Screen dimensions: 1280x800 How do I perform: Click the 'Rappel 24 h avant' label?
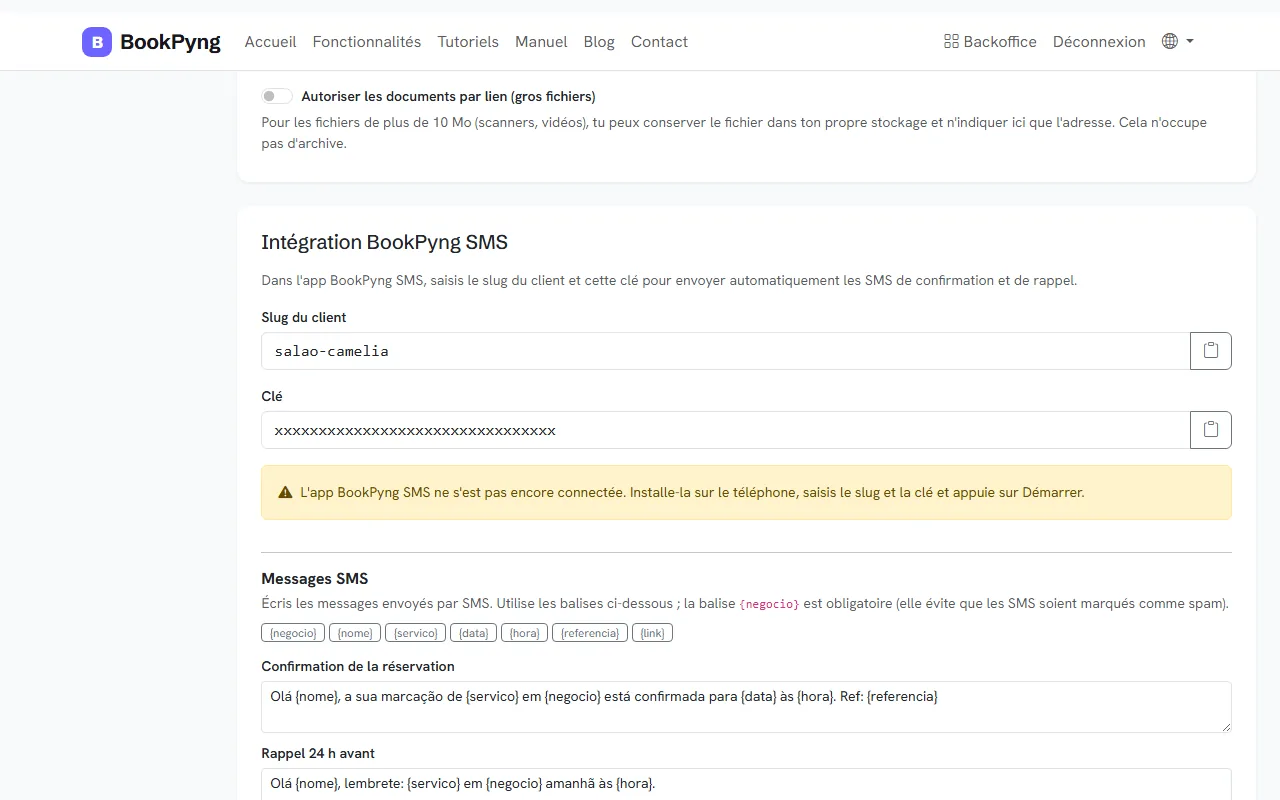[x=318, y=753]
